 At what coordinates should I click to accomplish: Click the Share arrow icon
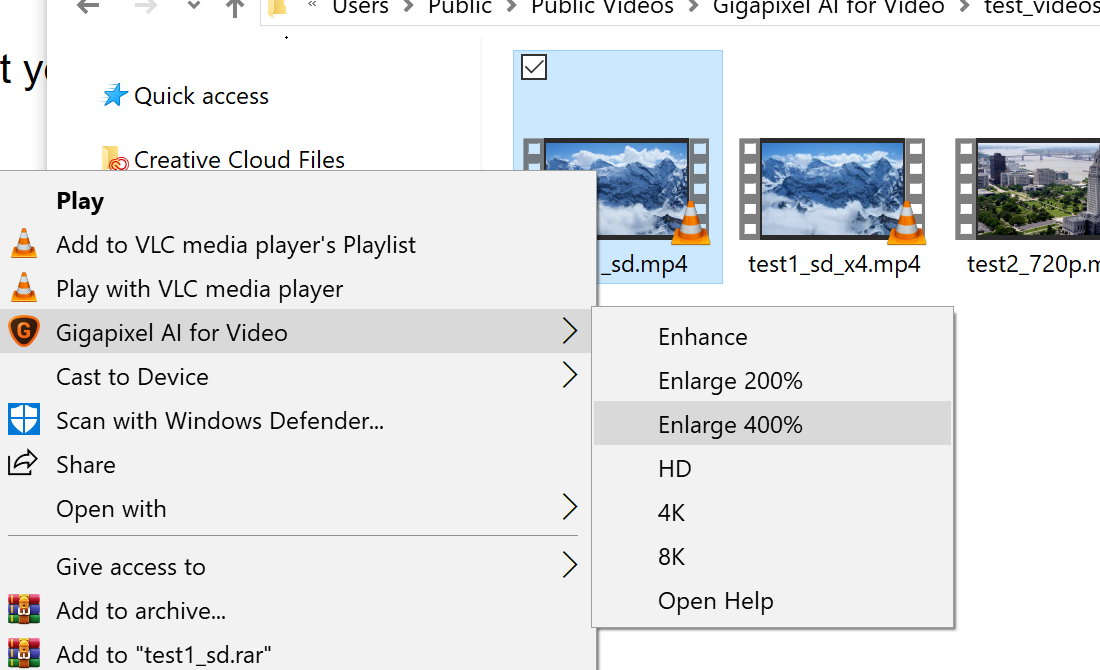point(23,463)
